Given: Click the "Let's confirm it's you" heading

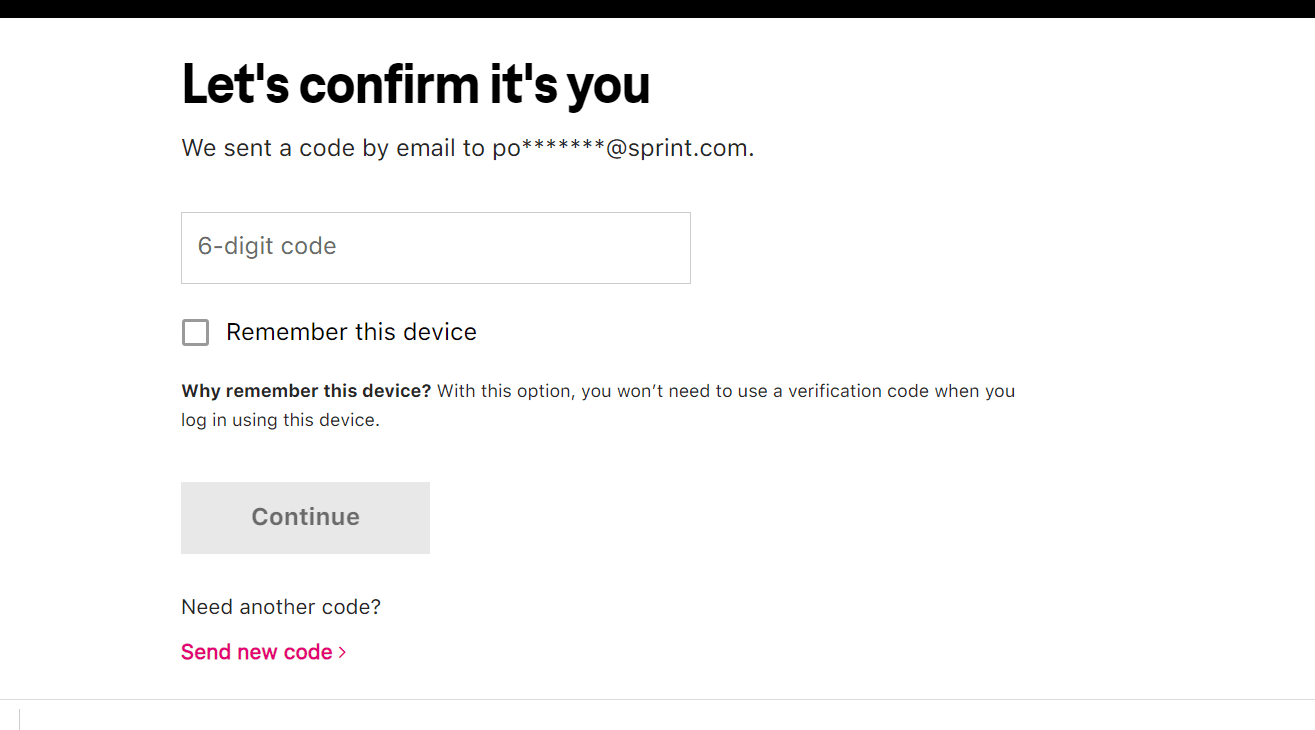Looking at the screenshot, I should pyautogui.click(x=415, y=84).
